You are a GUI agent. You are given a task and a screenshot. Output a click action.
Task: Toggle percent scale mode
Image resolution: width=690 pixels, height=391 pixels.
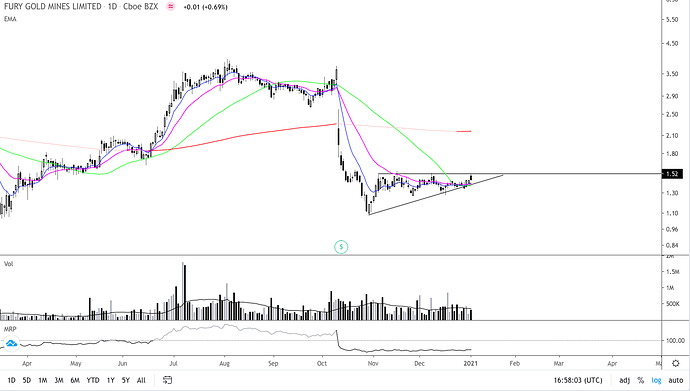[x=641, y=380]
